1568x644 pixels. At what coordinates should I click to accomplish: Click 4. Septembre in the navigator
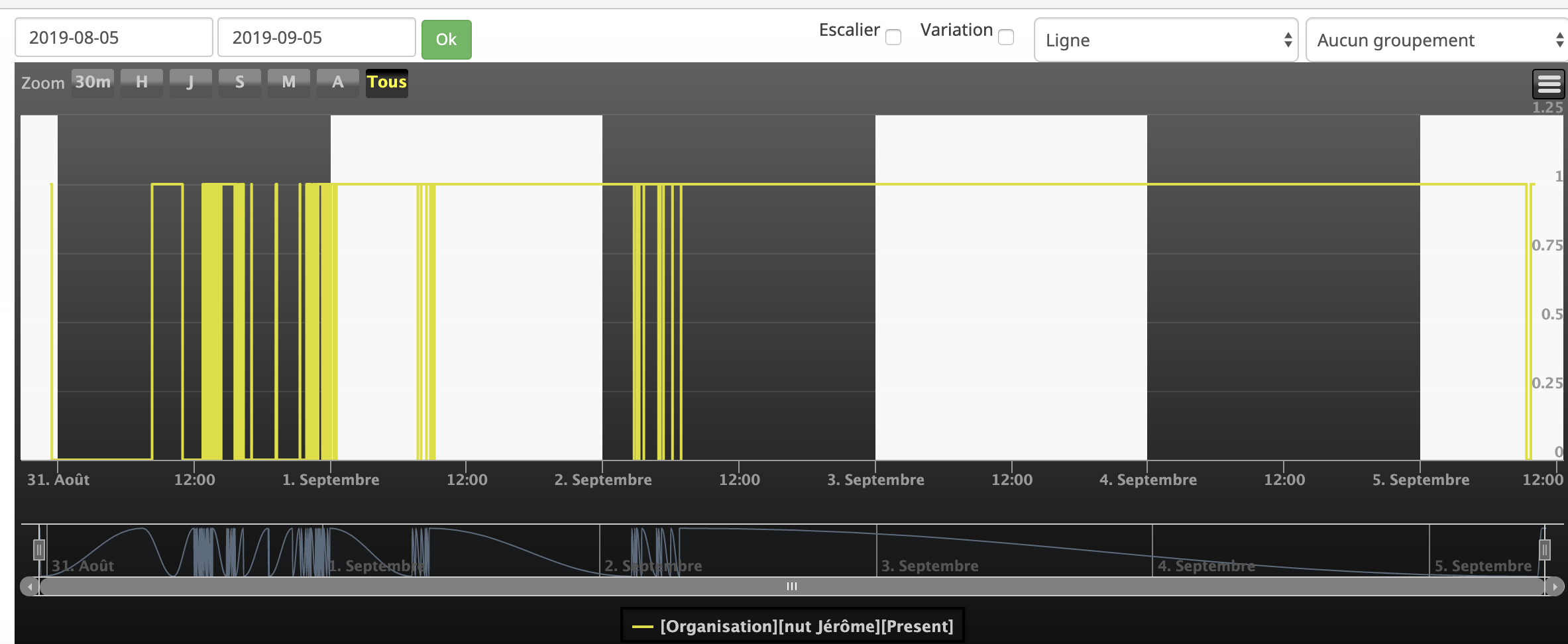coord(1207,566)
